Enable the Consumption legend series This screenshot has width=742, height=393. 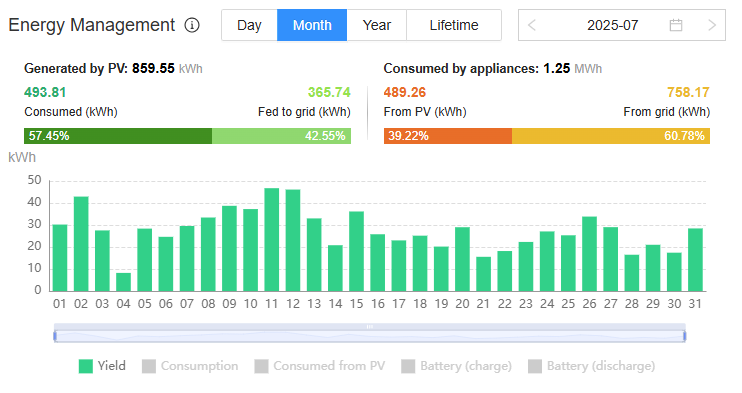pyautogui.click(x=190, y=366)
